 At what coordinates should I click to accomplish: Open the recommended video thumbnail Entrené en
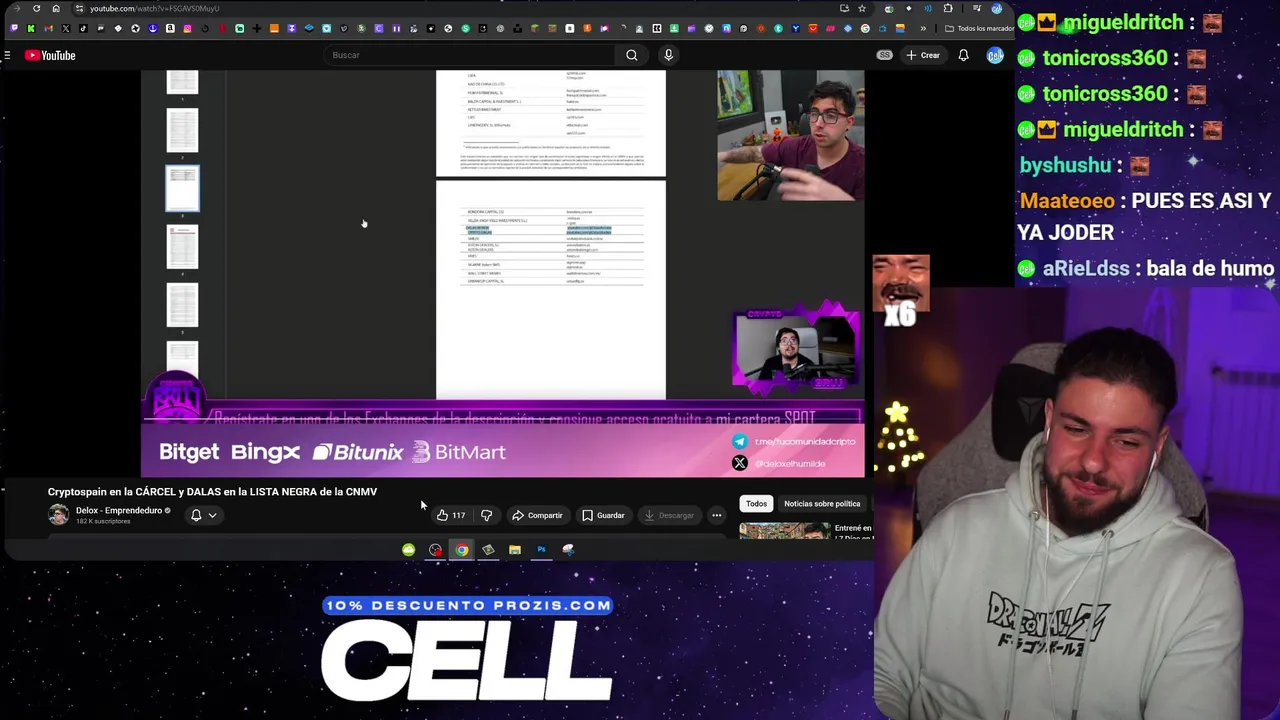pos(785,531)
